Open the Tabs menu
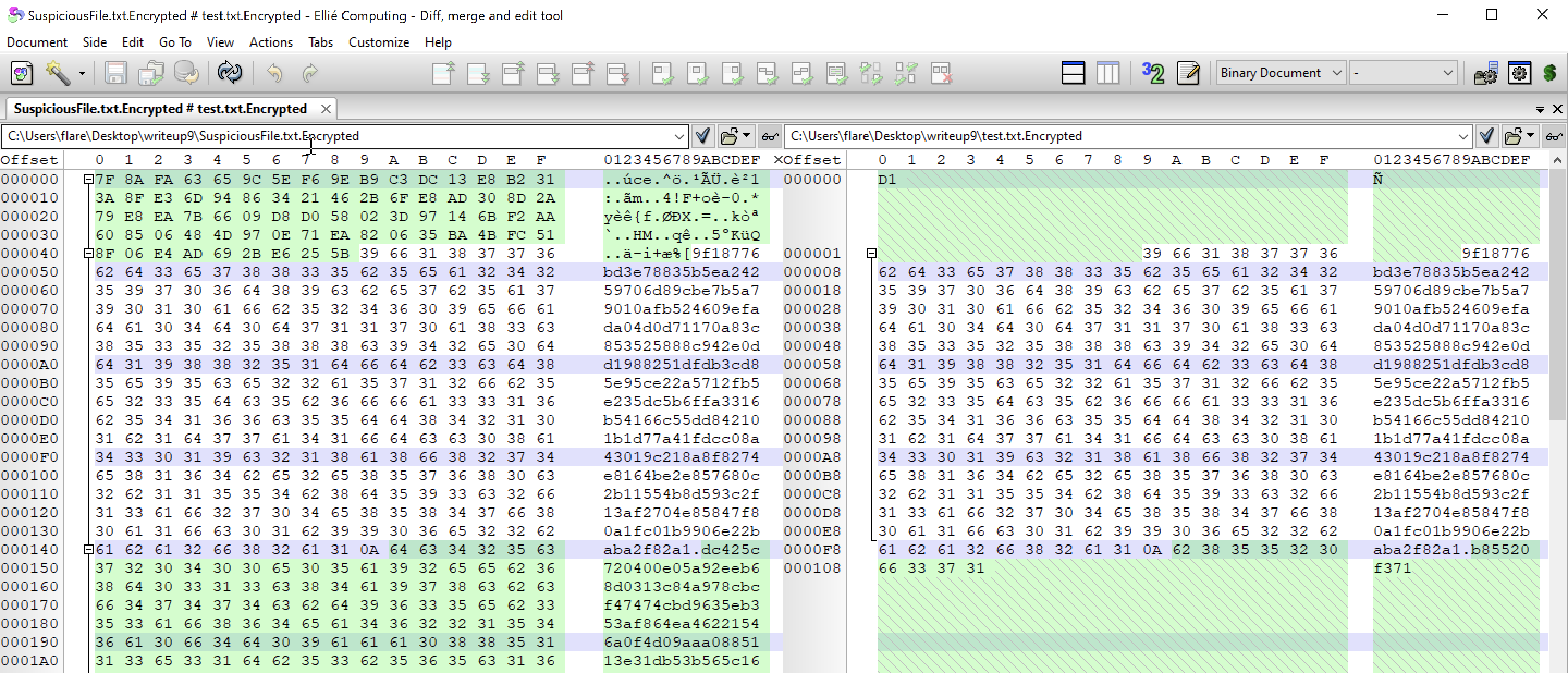 [320, 42]
